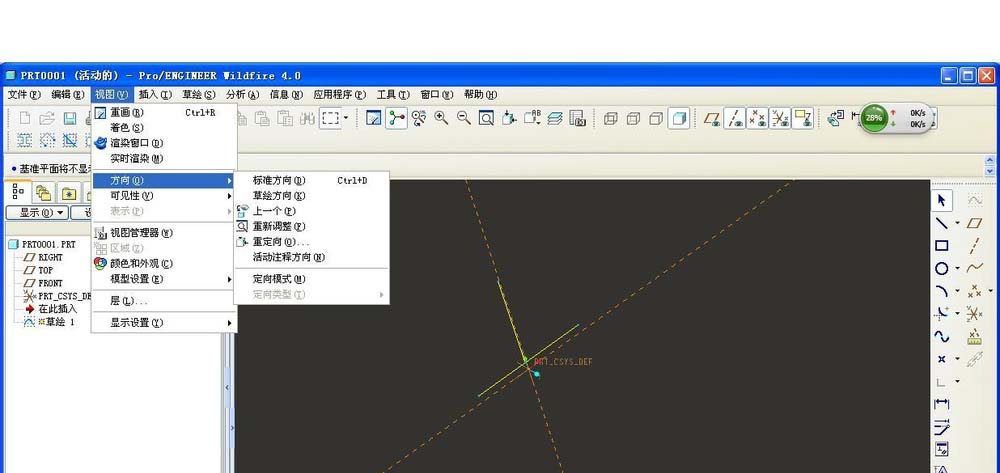Open the folder browser tab
This screenshot has width=1000, height=473.
(x=43, y=193)
